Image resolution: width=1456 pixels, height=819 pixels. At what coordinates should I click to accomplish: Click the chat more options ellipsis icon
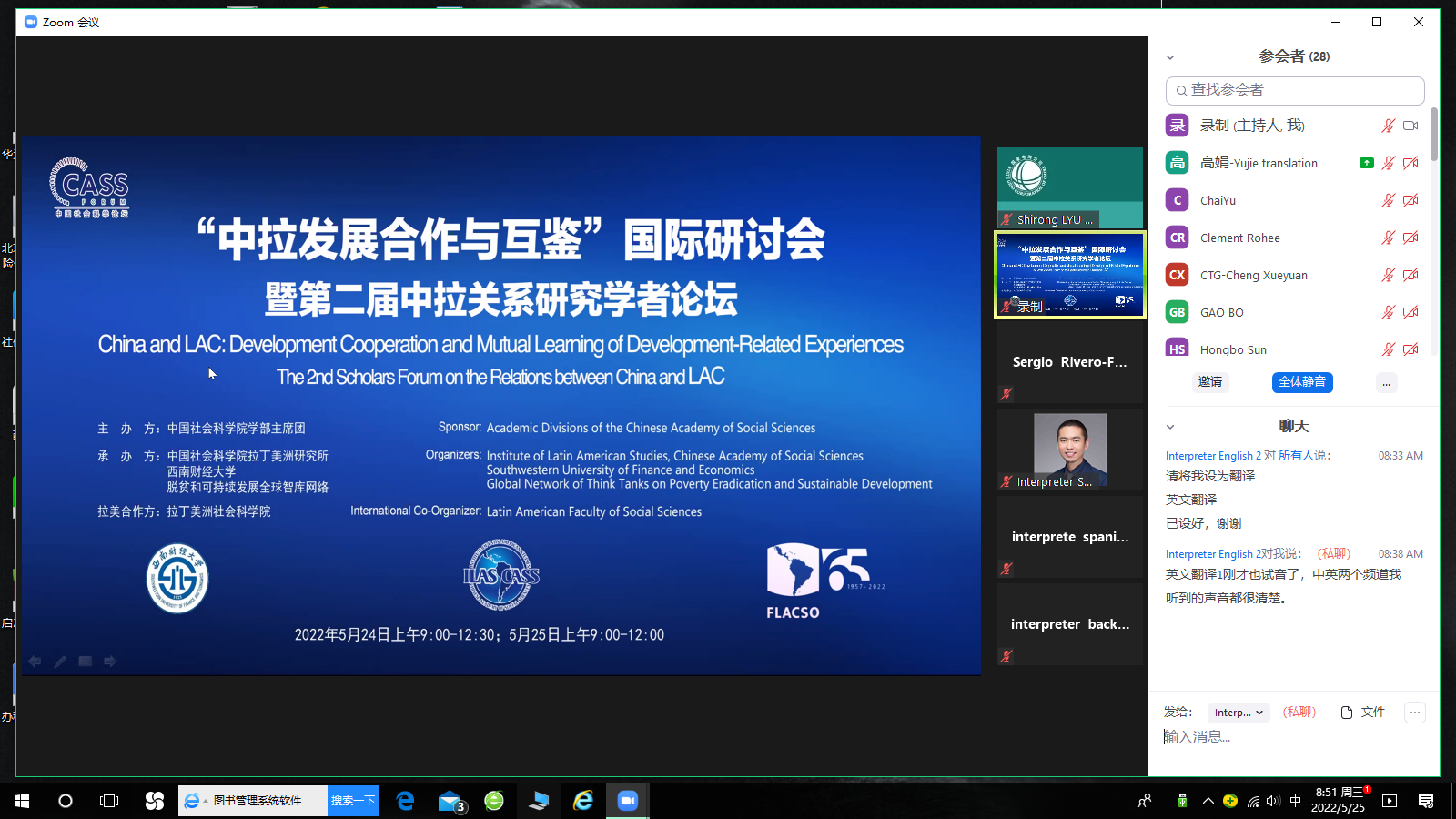[1414, 713]
